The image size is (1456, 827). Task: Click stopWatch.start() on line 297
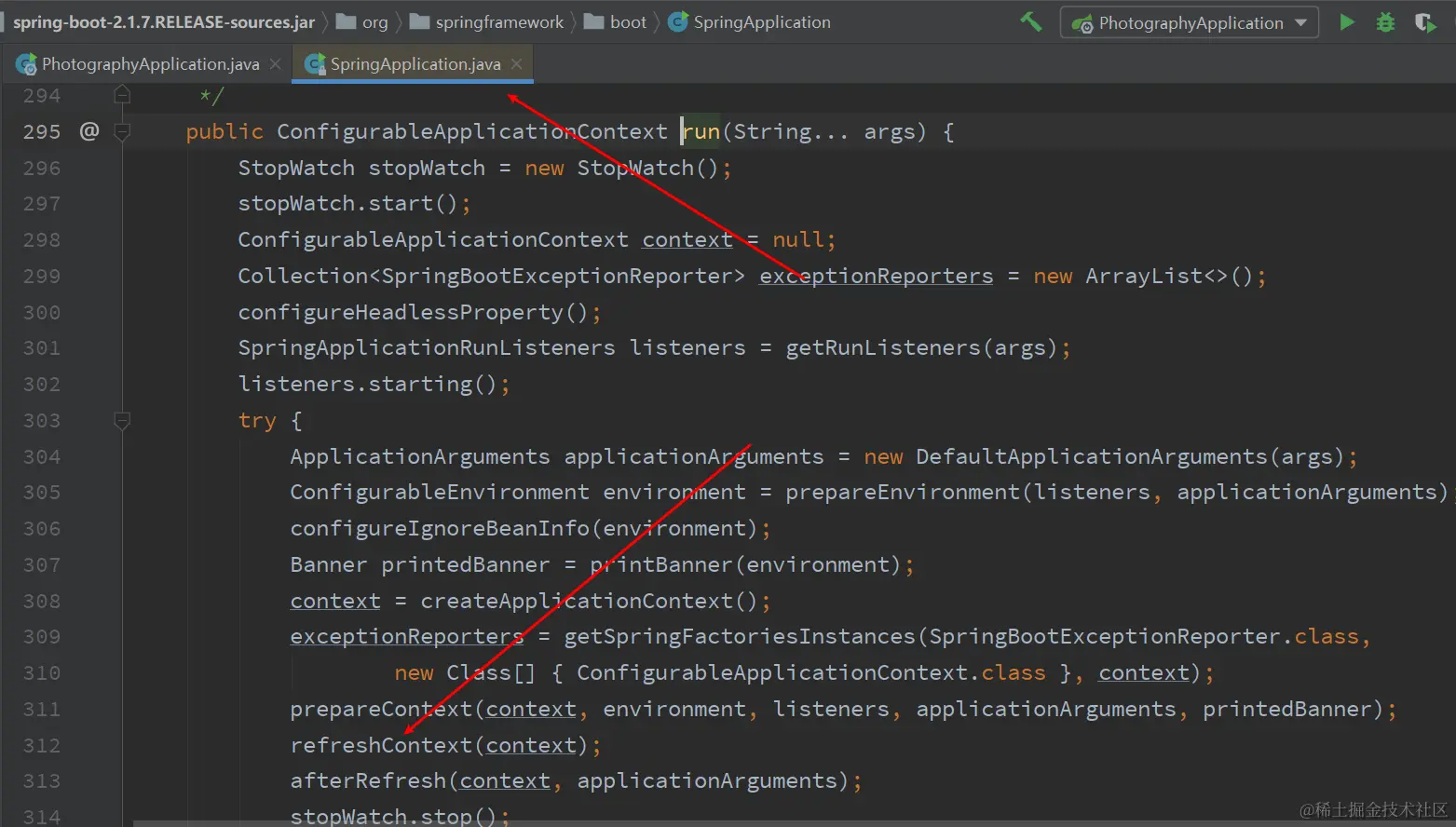[347, 203]
